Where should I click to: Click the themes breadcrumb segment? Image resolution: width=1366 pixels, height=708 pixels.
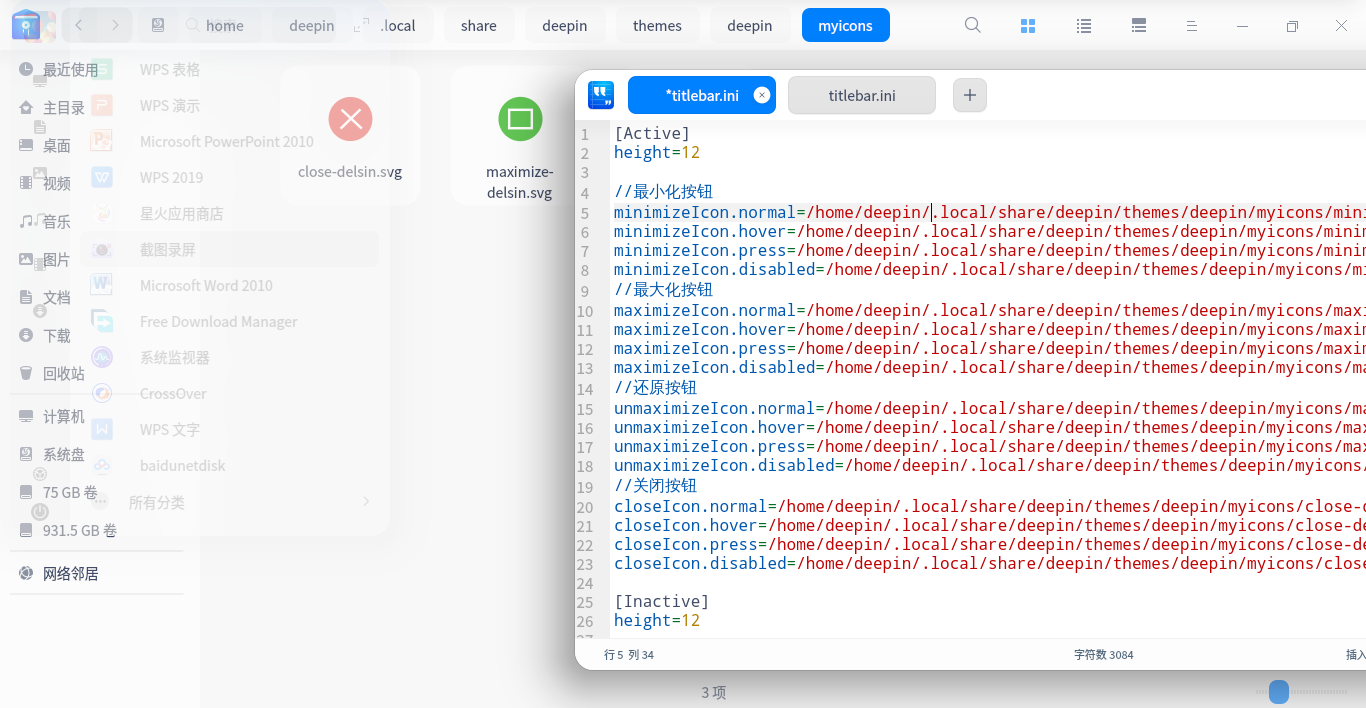657,26
